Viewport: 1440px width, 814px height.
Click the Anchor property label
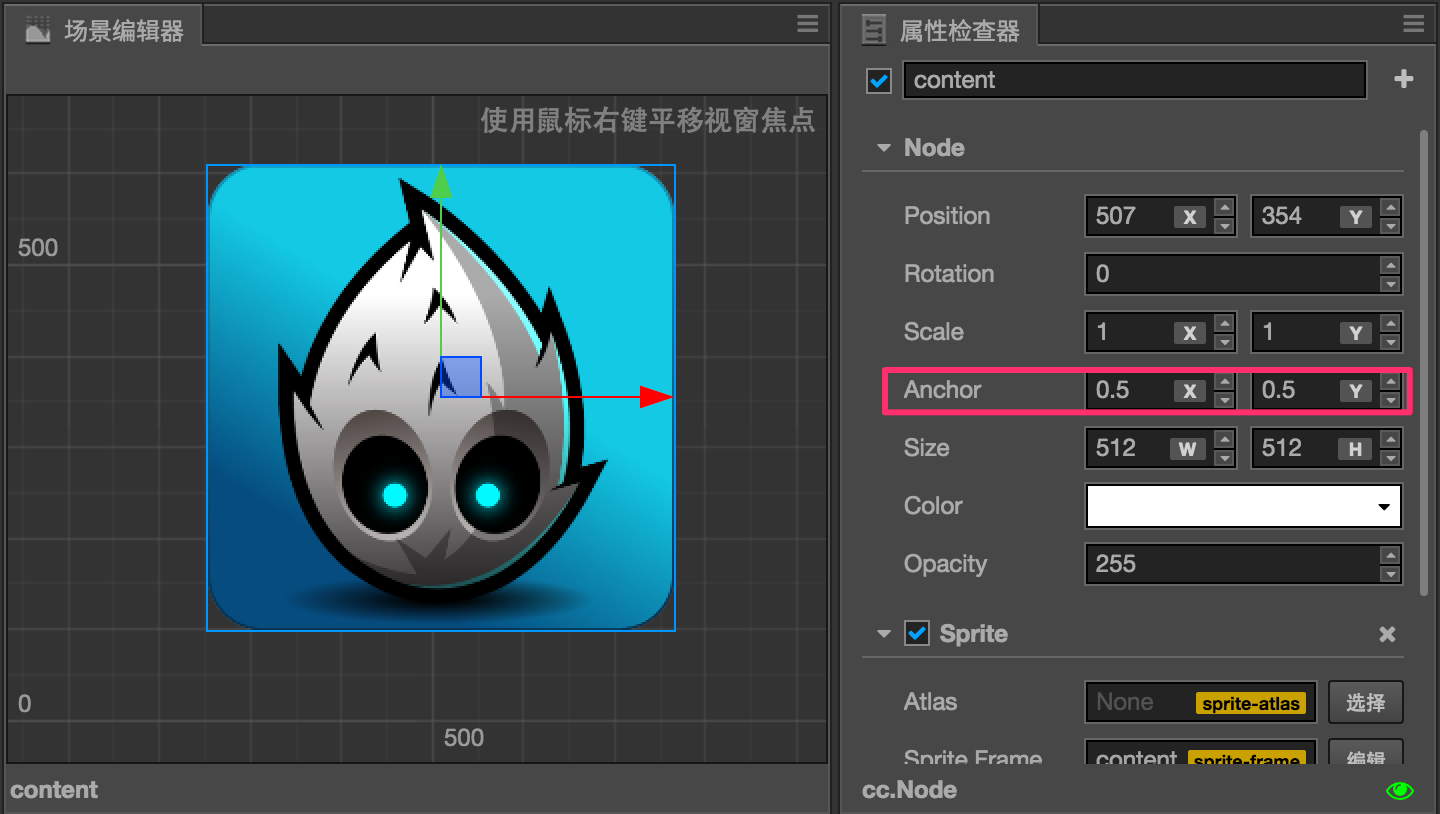(x=942, y=390)
